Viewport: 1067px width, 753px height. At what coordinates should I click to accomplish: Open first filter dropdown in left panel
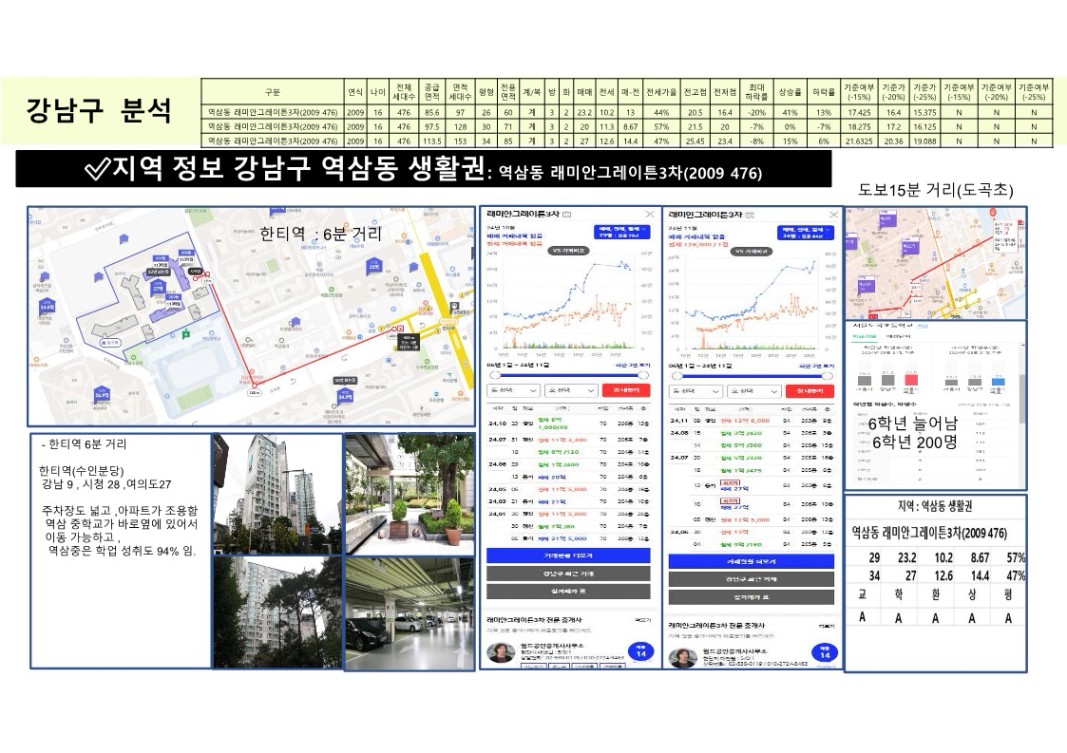(x=514, y=390)
